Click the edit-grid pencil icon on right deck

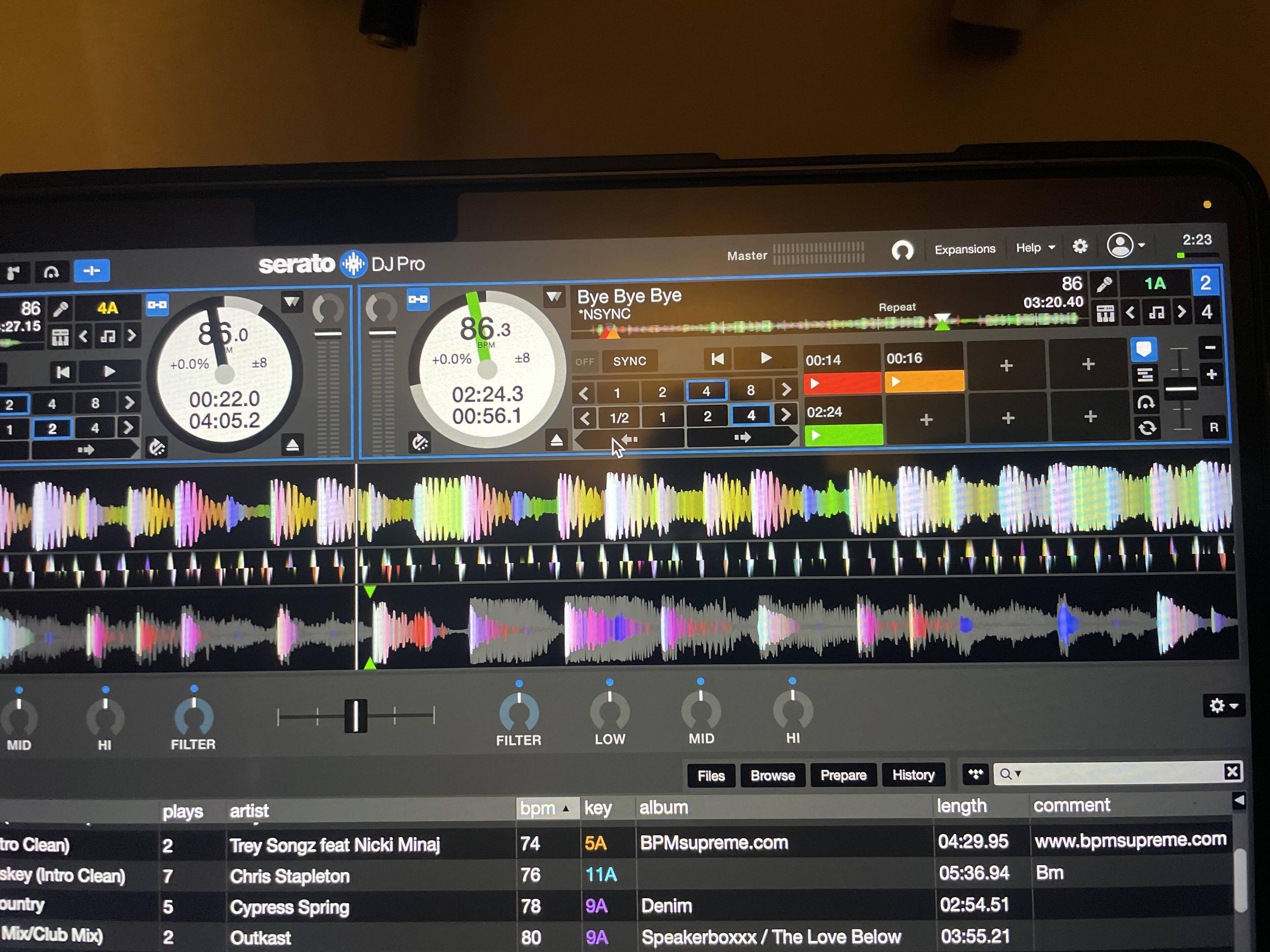(1104, 285)
